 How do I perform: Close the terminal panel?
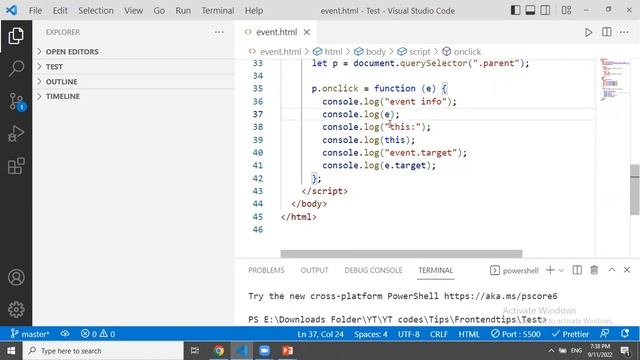[x=627, y=270]
